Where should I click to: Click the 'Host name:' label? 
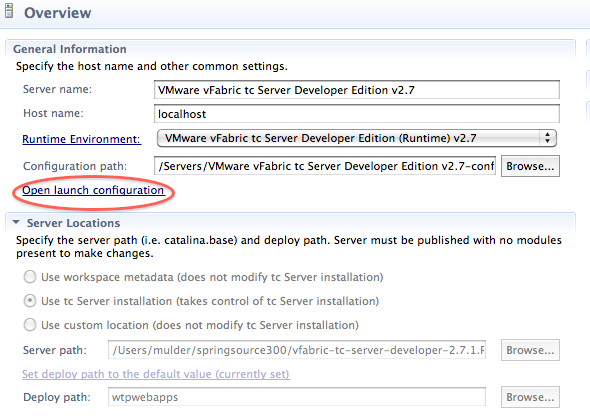pyautogui.click(x=53, y=113)
